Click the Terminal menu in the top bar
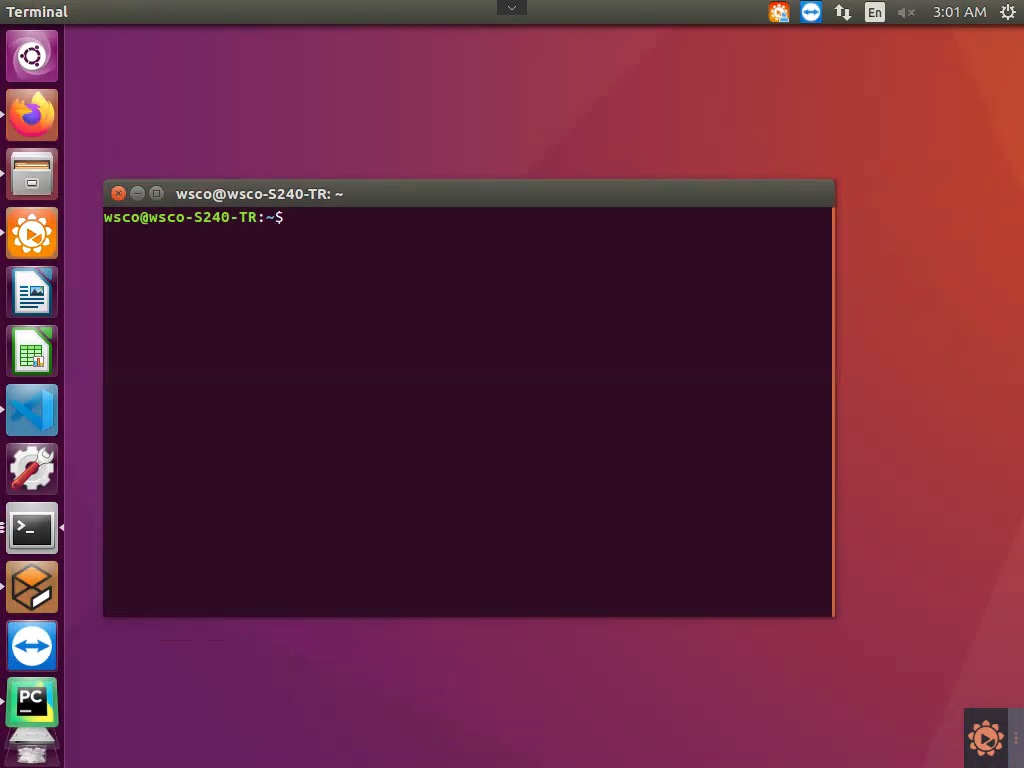The image size is (1024, 768). [37, 12]
